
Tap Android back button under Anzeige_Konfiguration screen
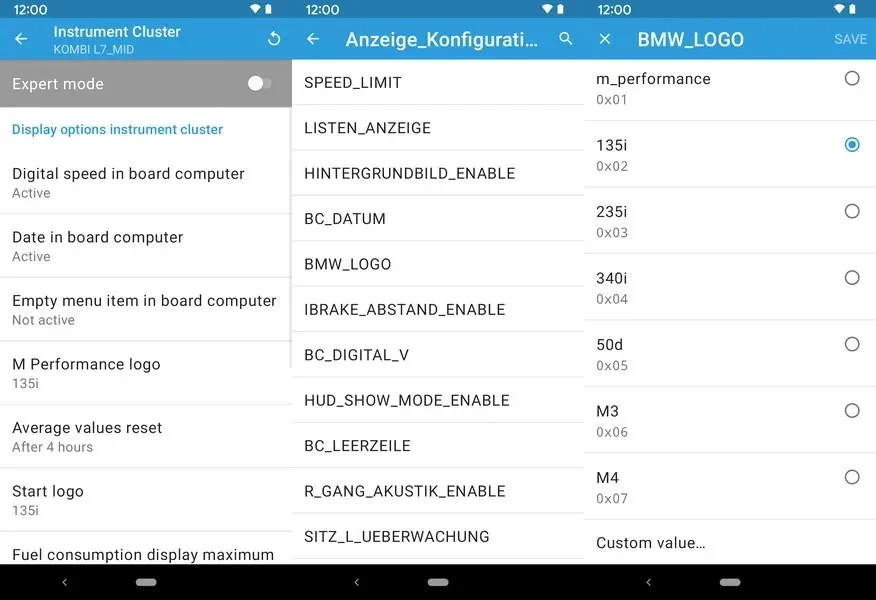(x=356, y=582)
